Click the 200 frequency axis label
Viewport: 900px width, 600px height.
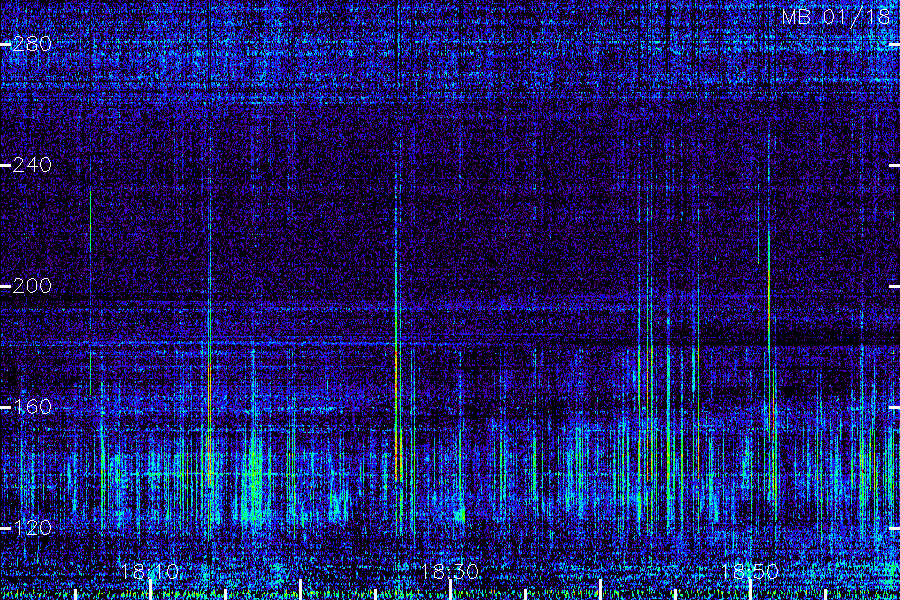(32, 286)
